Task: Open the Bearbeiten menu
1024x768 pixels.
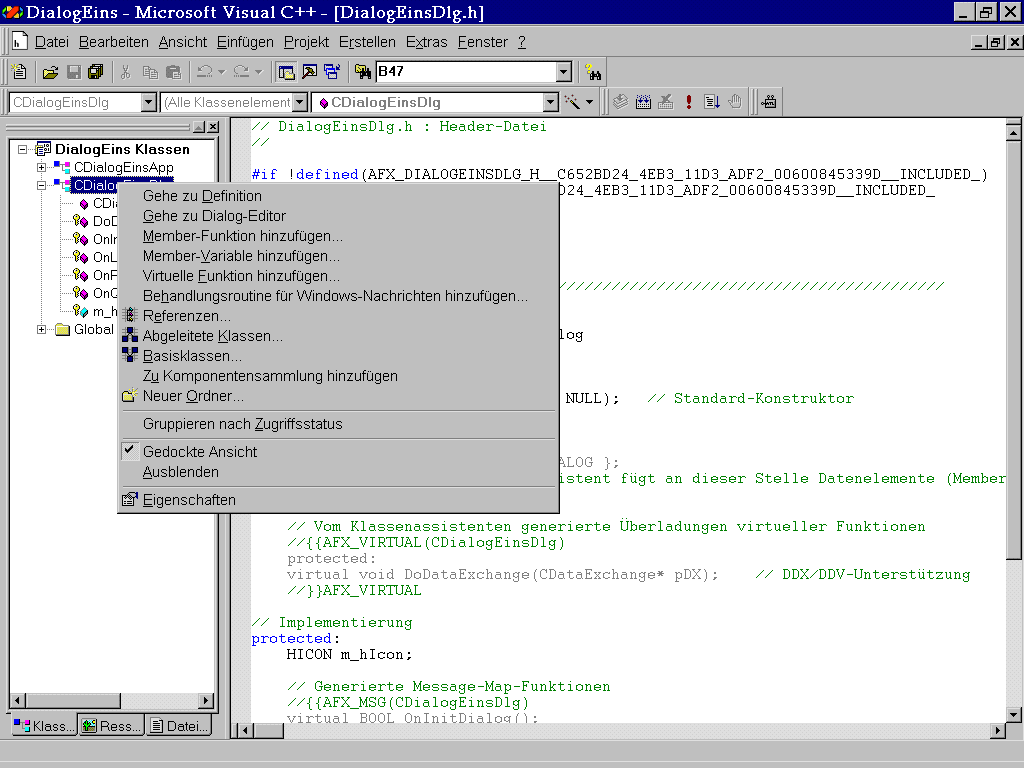Action: (x=114, y=42)
